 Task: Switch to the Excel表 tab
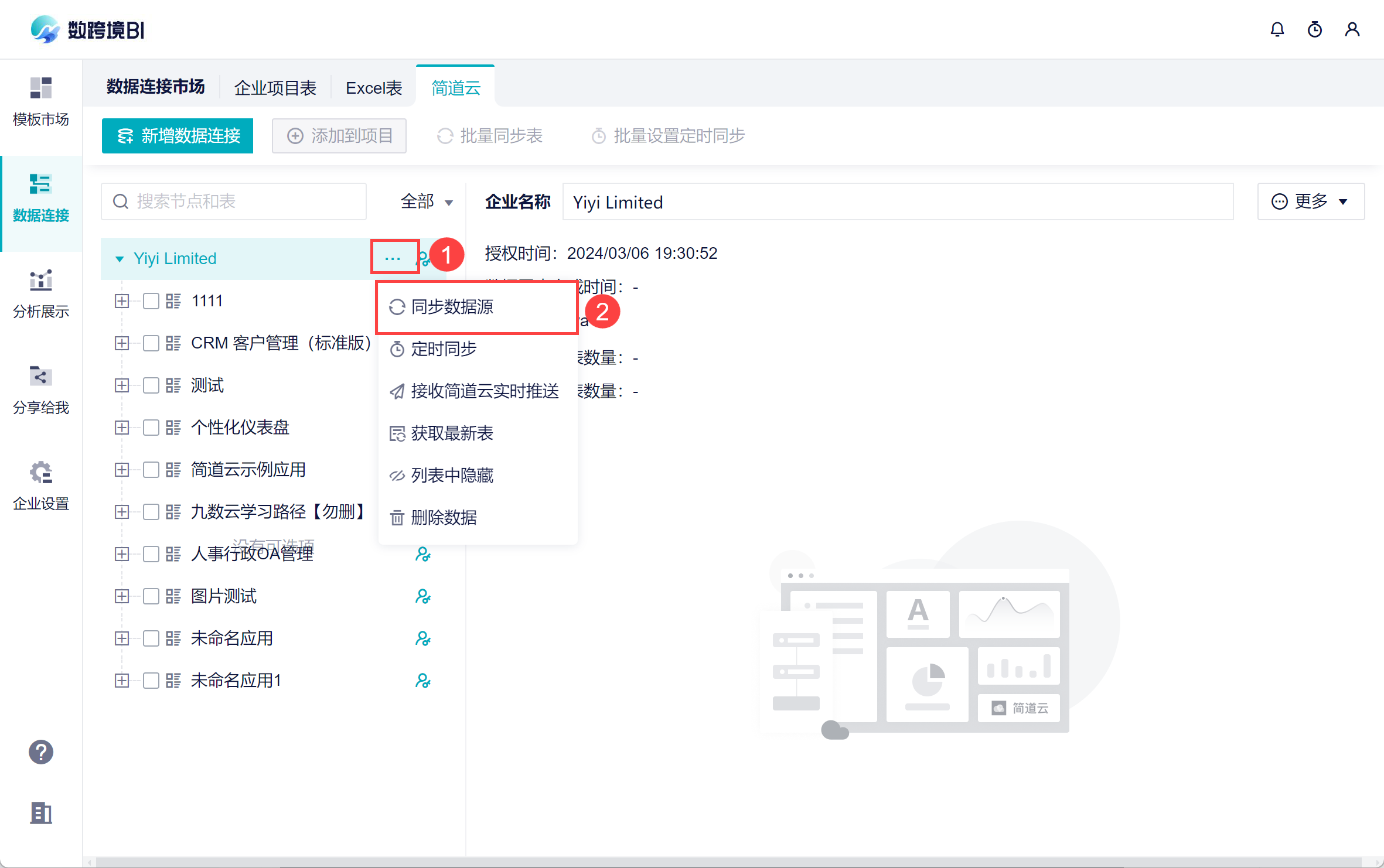374,88
